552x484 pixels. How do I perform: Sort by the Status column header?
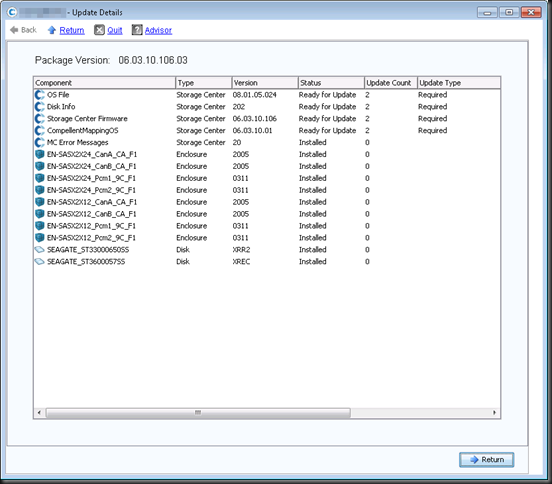pyautogui.click(x=331, y=83)
